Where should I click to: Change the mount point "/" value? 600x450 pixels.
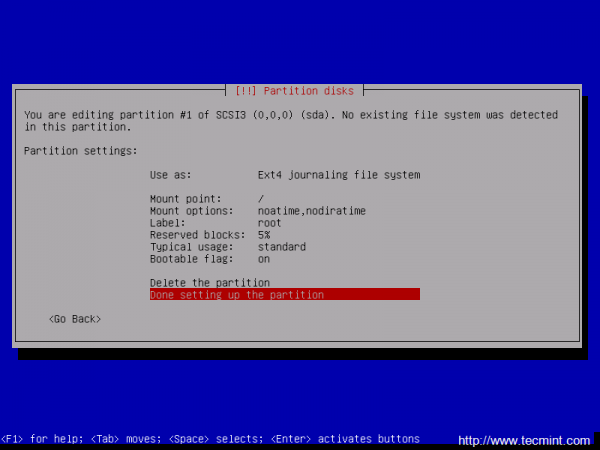[x=261, y=199]
